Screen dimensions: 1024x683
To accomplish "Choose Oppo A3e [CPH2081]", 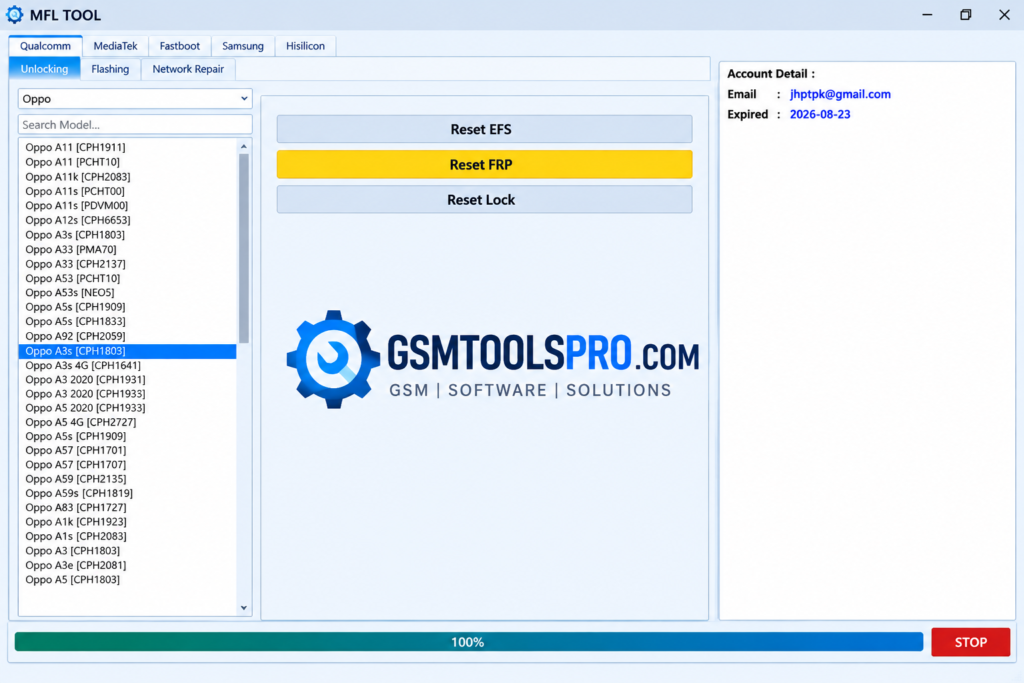I will [127, 565].
